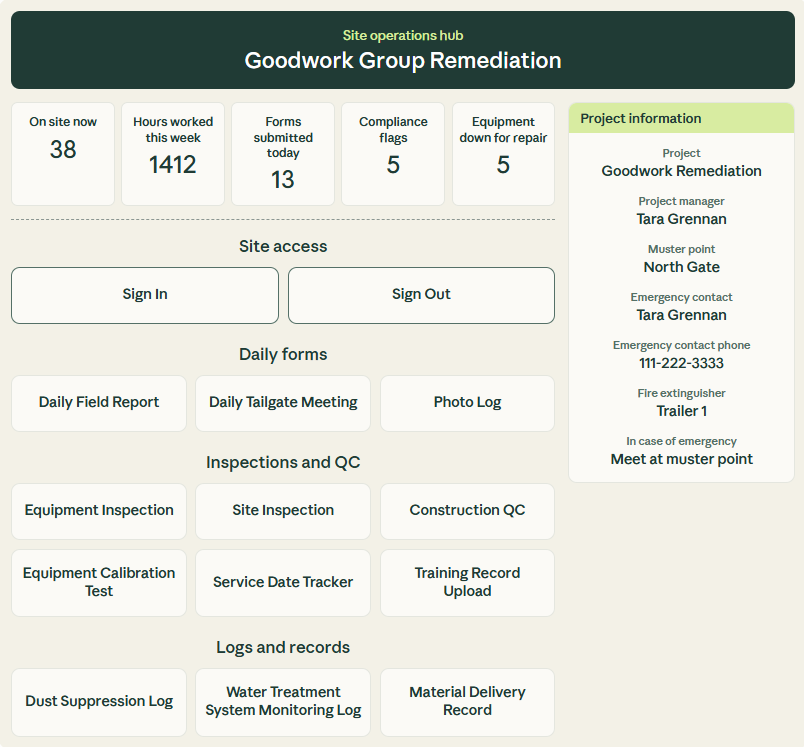Click the Inspections and QC heading
Screen dimensions: 804x747
coord(283,462)
